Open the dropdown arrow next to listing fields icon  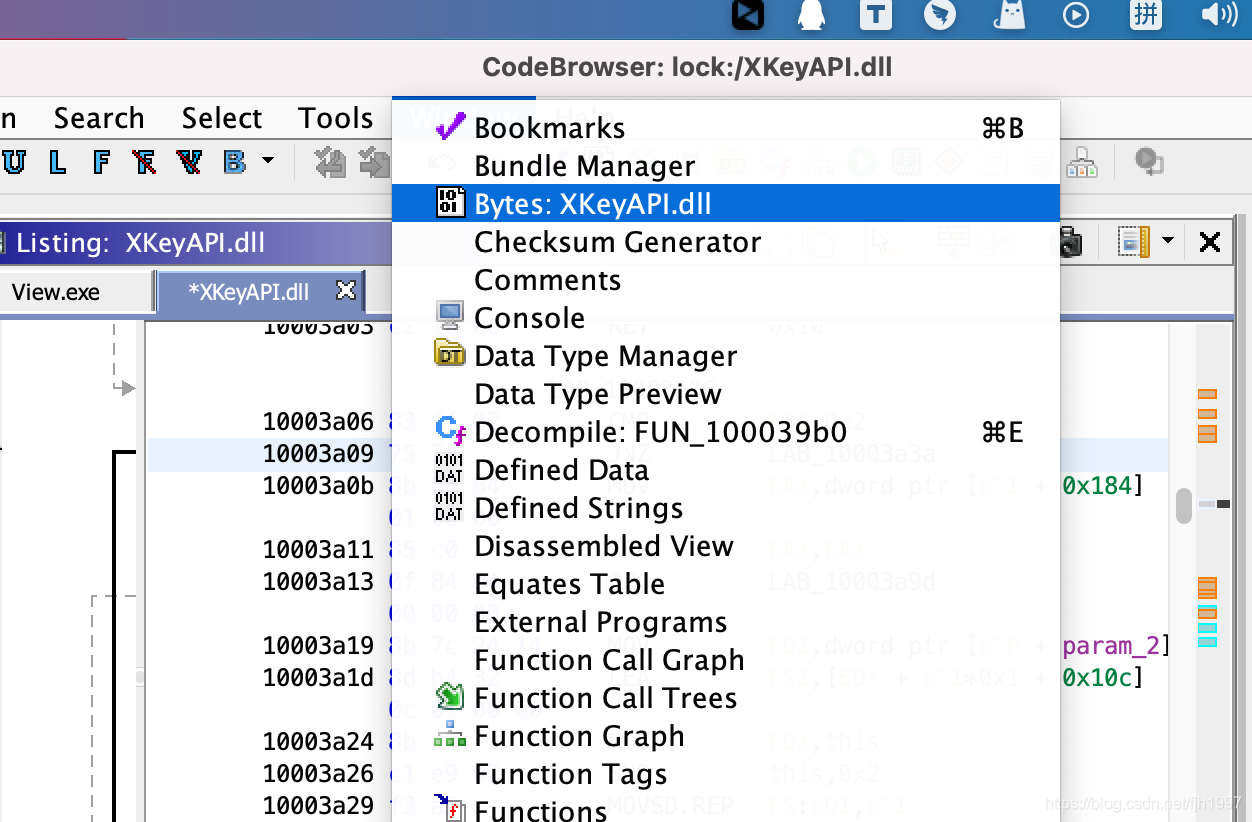1168,241
